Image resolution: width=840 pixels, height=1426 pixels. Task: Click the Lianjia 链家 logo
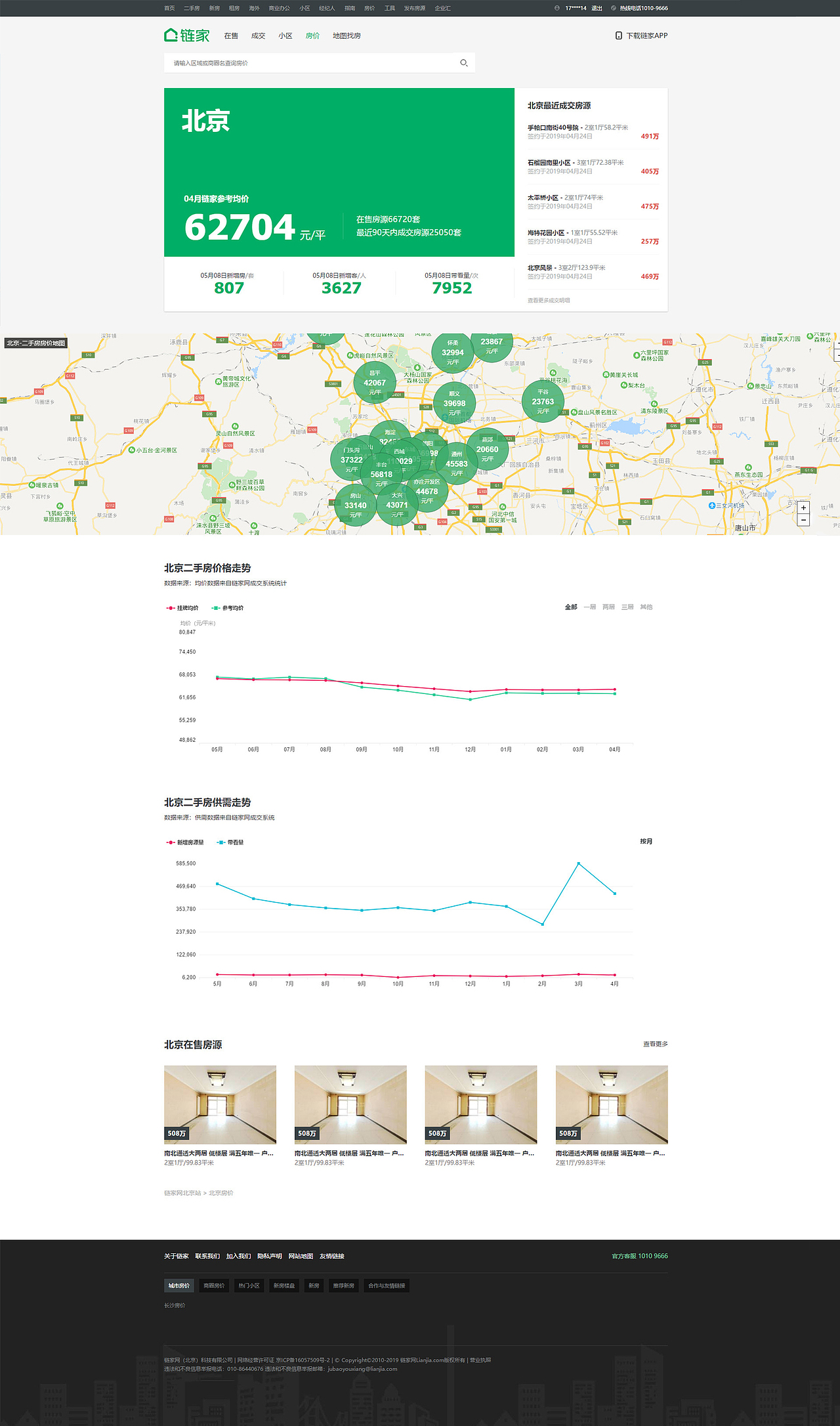(187, 35)
